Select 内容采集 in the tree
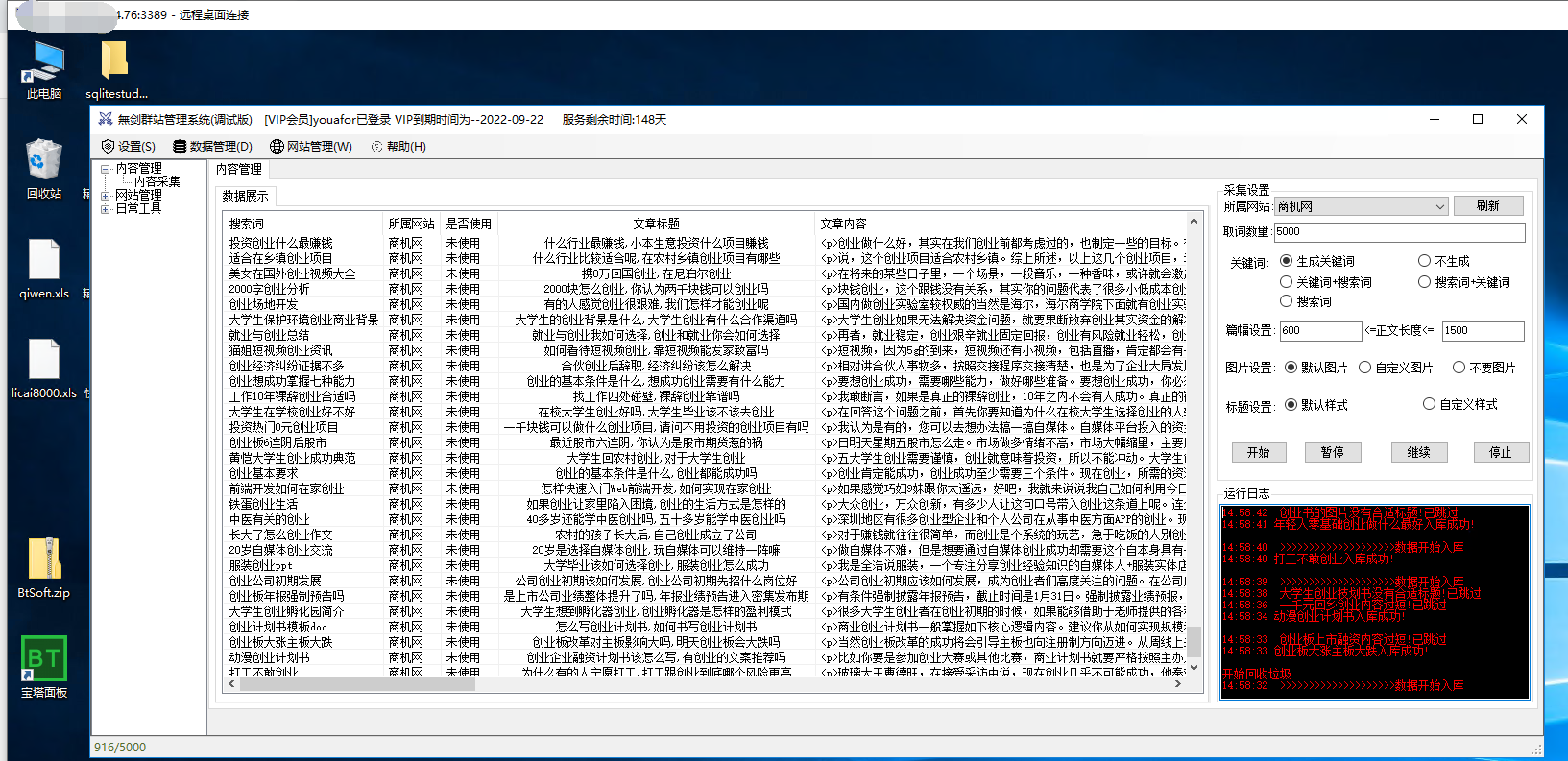Viewport: 1568px width, 761px height. [157, 181]
